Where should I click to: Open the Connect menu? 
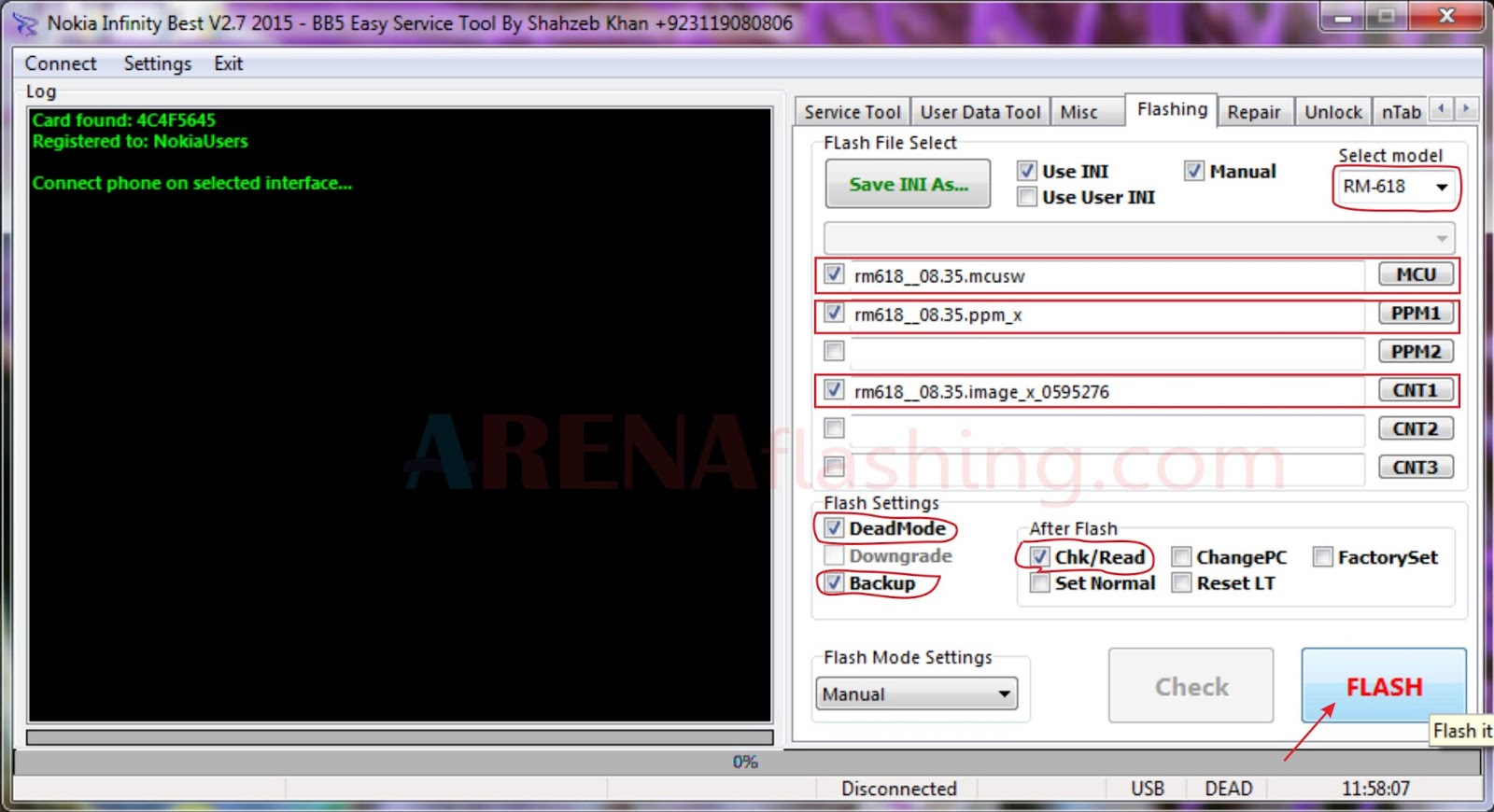[61, 63]
